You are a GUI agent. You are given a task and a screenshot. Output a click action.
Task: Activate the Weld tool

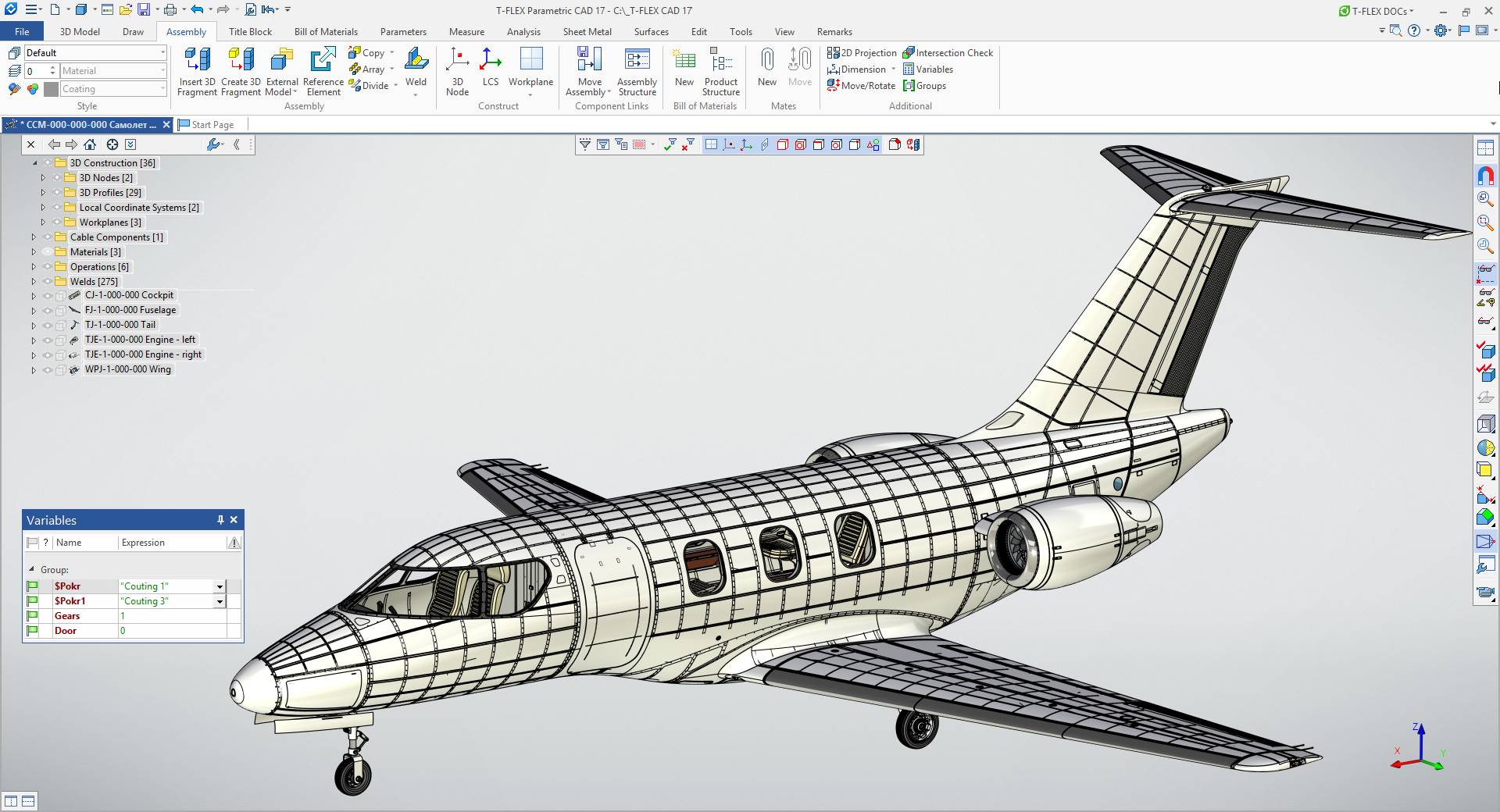tap(416, 66)
